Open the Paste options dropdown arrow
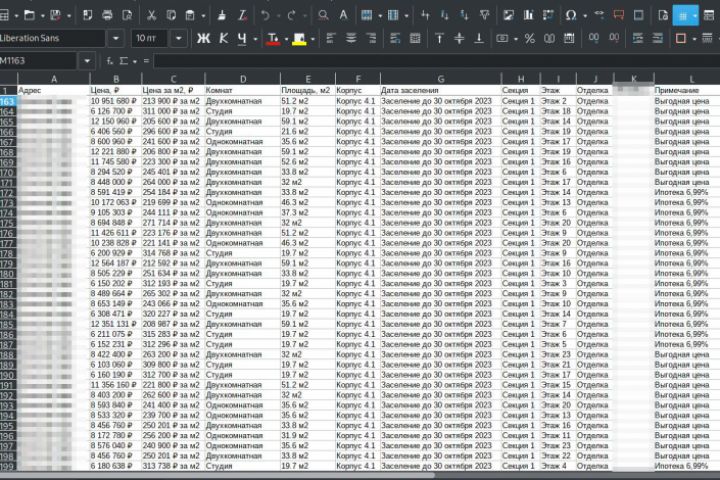Screen dimensions: 720x480 tap(203, 15)
